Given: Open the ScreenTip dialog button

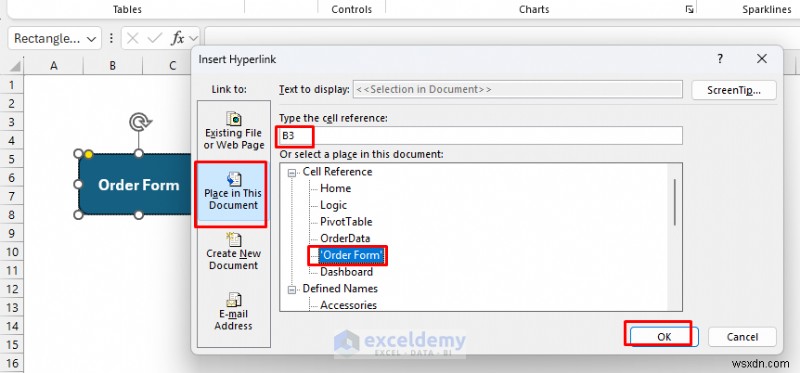Looking at the screenshot, I should pos(734,90).
